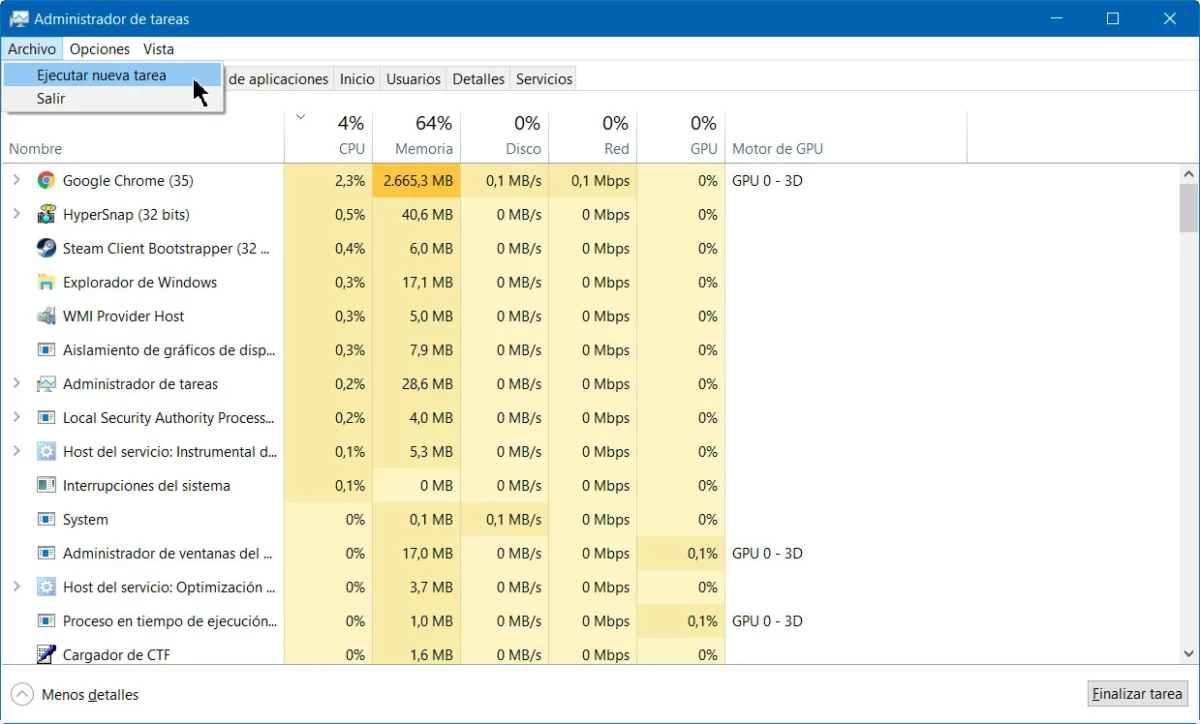Click the Cargador de CTF icon
The height and width of the screenshot is (724, 1200).
46,655
